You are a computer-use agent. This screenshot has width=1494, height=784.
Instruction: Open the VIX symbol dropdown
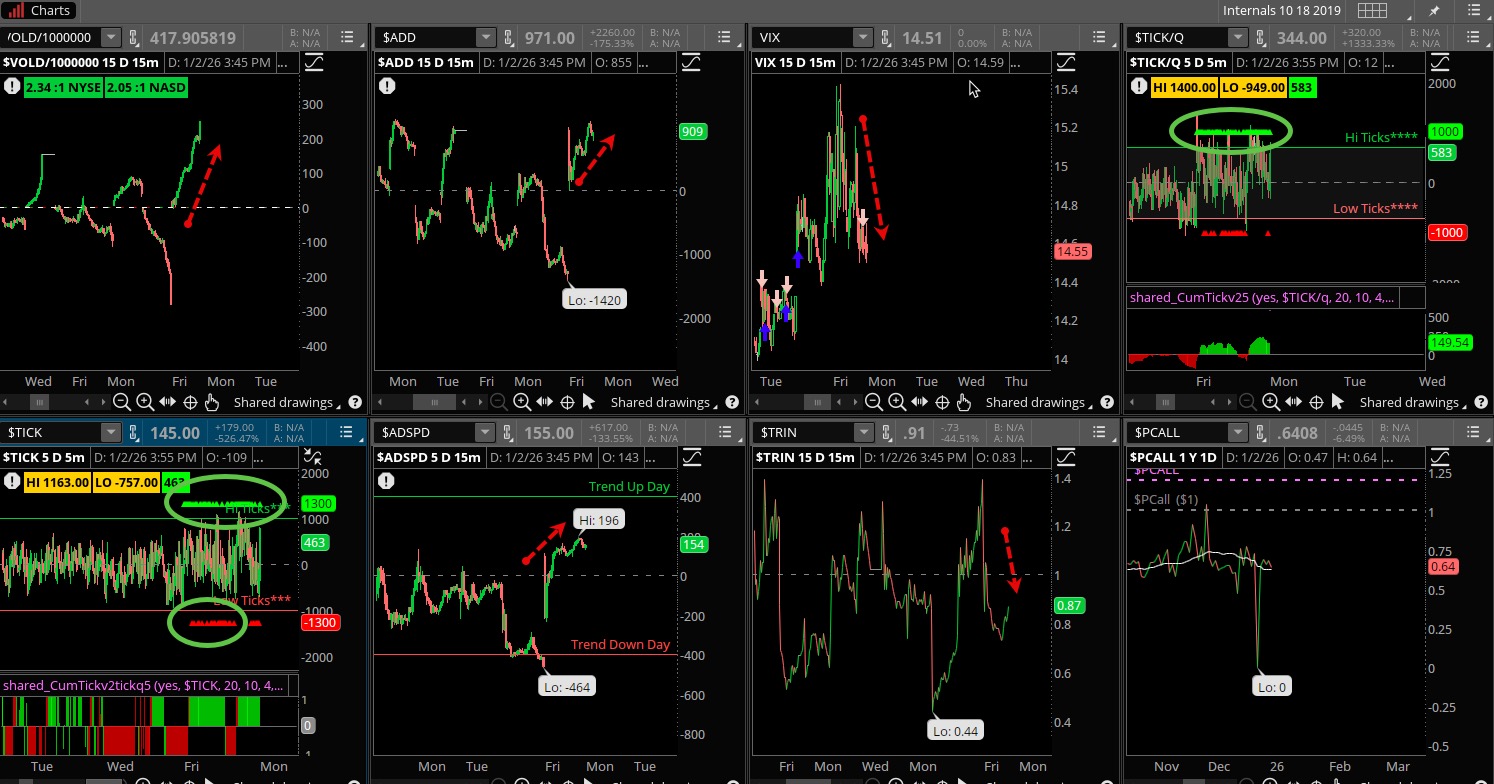(861, 37)
